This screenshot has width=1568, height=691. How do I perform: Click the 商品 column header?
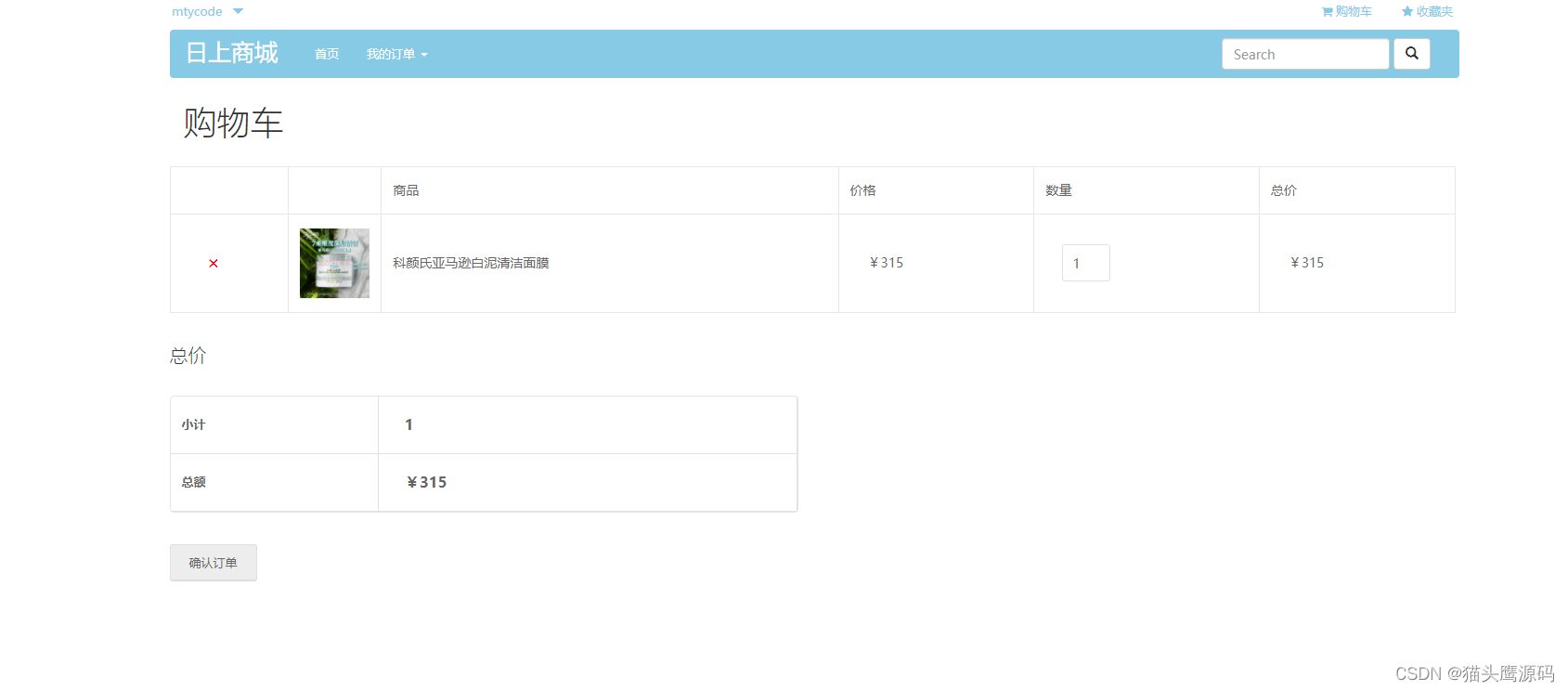[x=406, y=190]
